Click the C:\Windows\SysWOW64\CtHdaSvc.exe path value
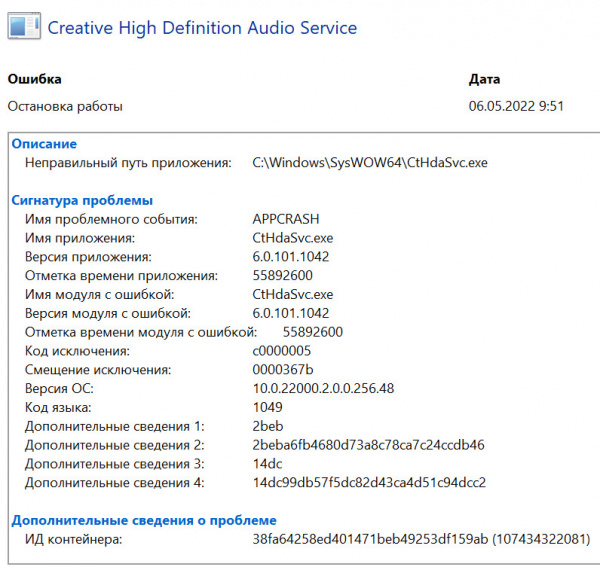 (x=370, y=162)
